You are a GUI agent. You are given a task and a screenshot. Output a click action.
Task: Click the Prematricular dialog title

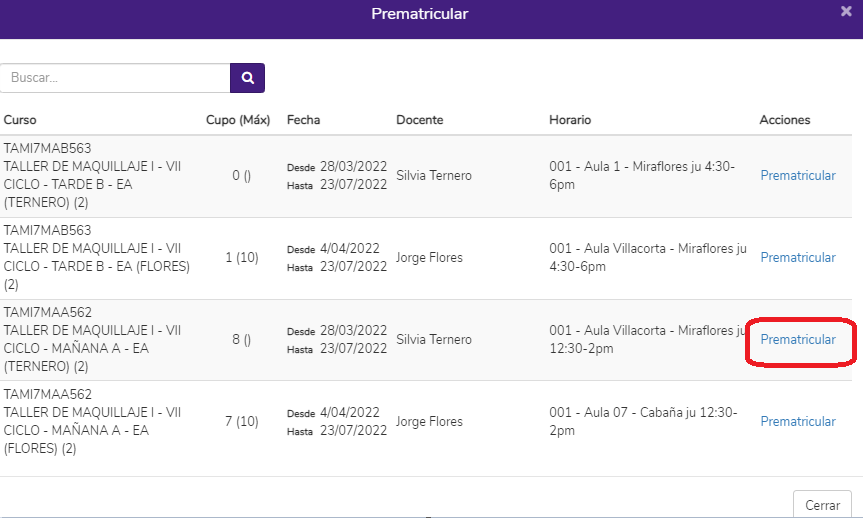tap(419, 14)
